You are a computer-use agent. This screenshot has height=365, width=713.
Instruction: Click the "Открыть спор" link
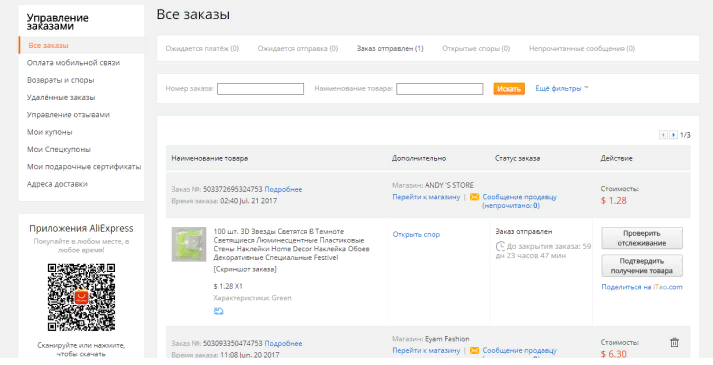pyautogui.click(x=416, y=235)
